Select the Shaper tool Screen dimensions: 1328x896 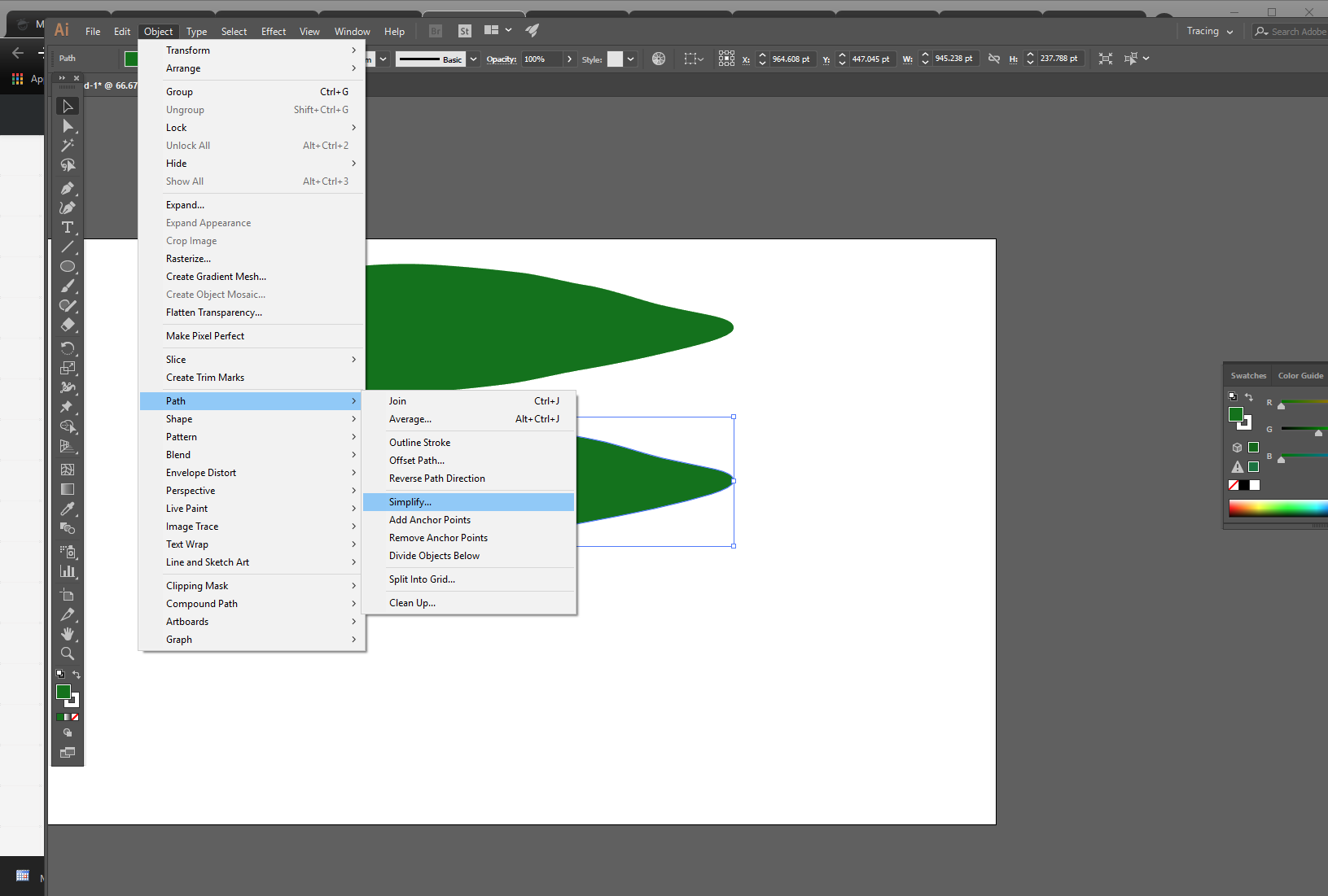coord(68,305)
